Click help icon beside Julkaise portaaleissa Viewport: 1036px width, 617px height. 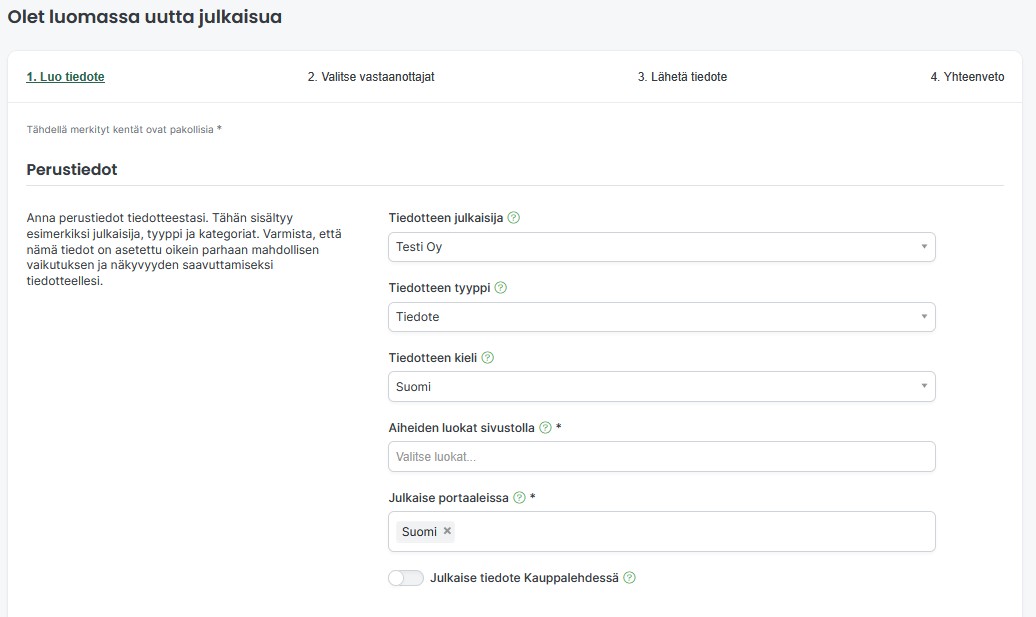coord(519,497)
